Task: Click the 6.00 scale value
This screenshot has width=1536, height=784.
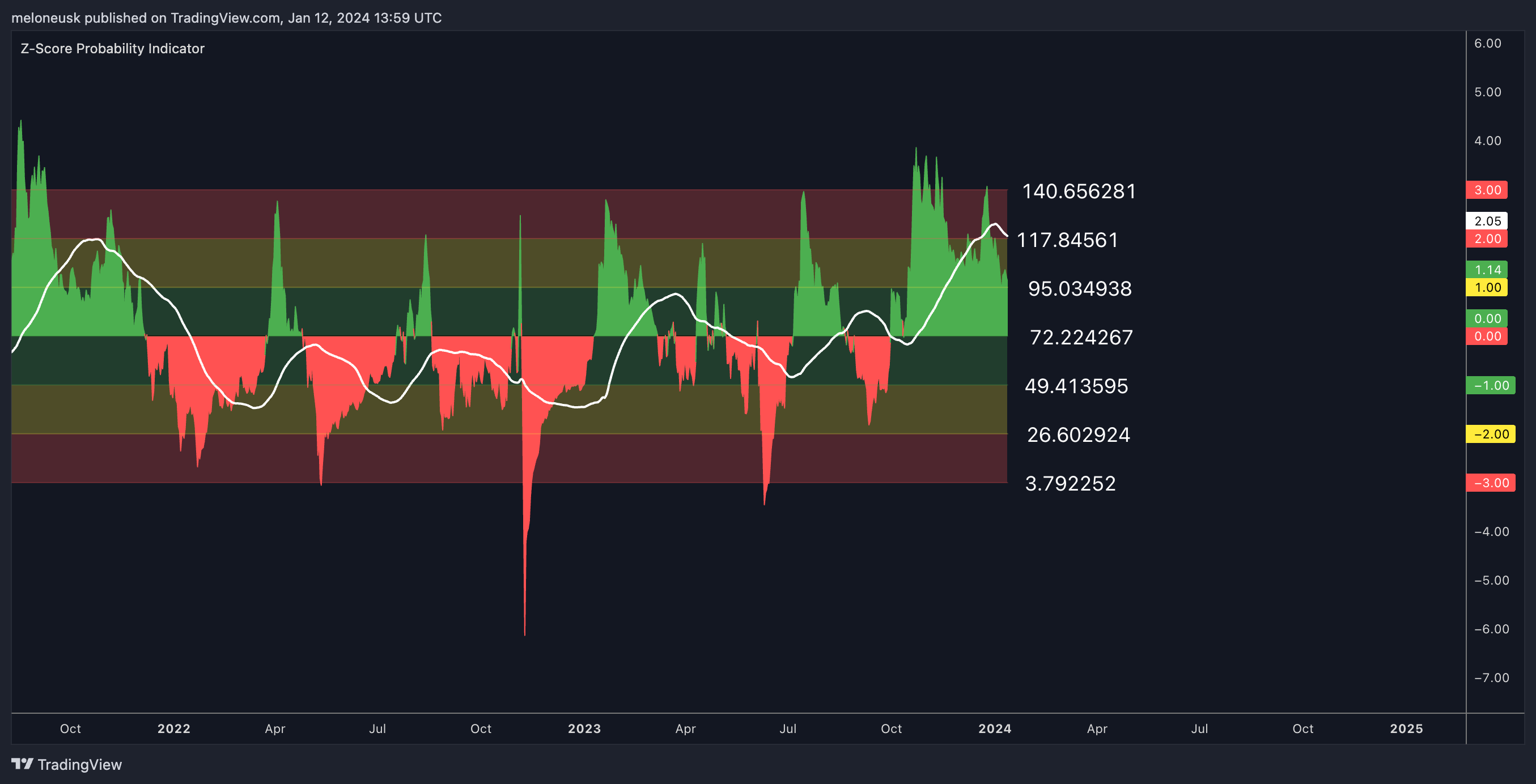Action: [1487, 44]
